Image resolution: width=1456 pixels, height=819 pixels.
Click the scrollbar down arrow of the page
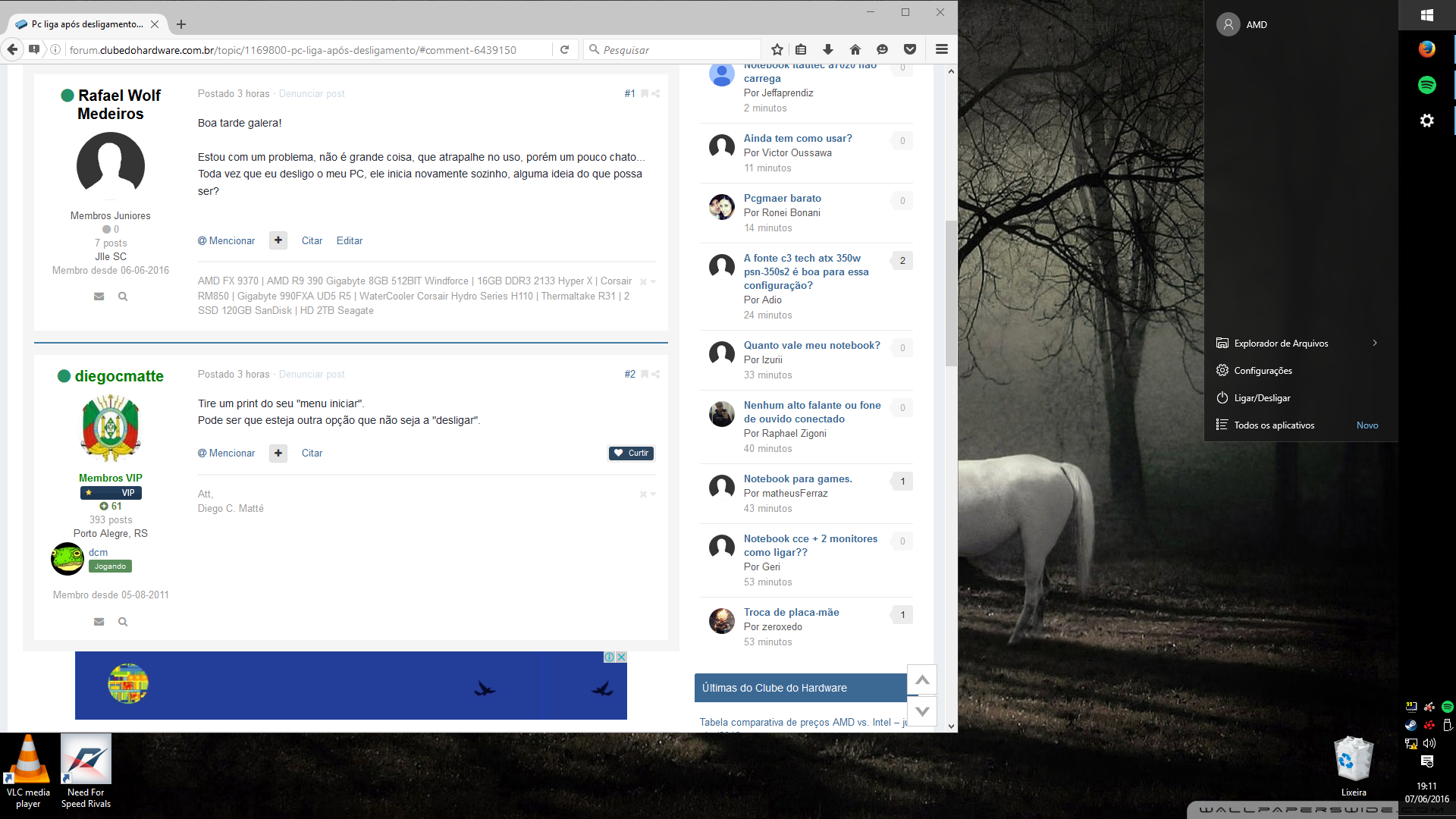951,726
